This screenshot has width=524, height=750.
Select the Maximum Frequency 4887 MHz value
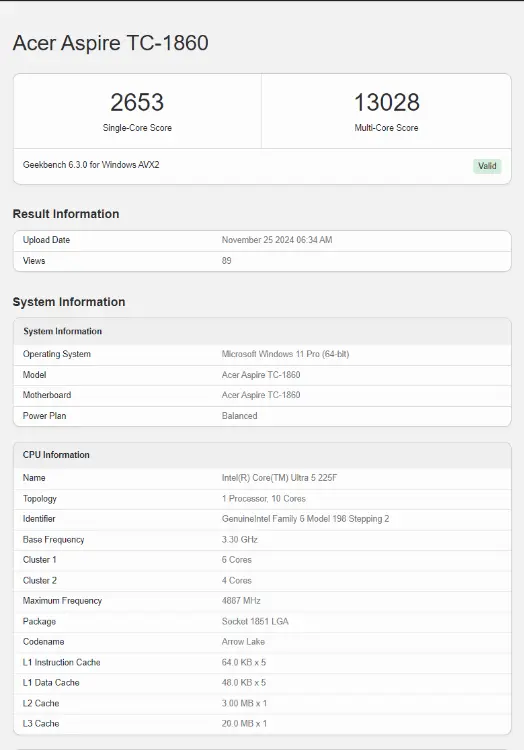(x=241, y=600)
